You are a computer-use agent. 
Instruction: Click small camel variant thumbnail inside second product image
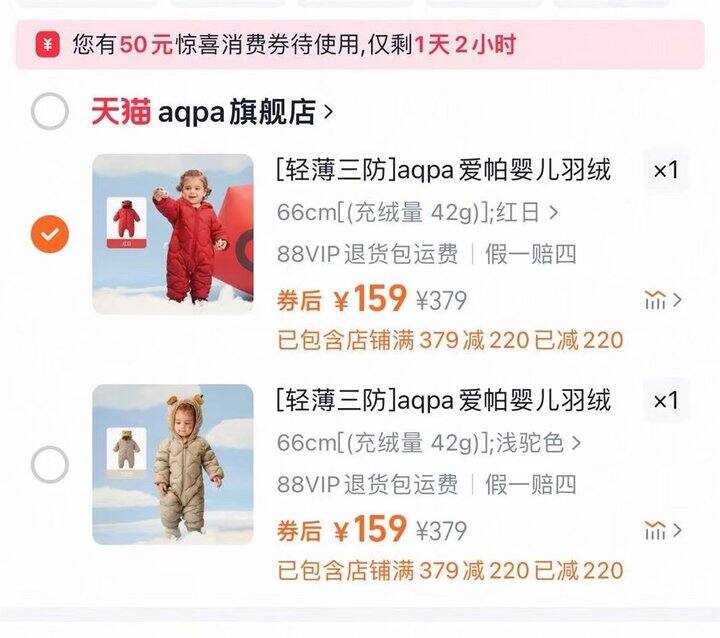[x=127, y=450]
